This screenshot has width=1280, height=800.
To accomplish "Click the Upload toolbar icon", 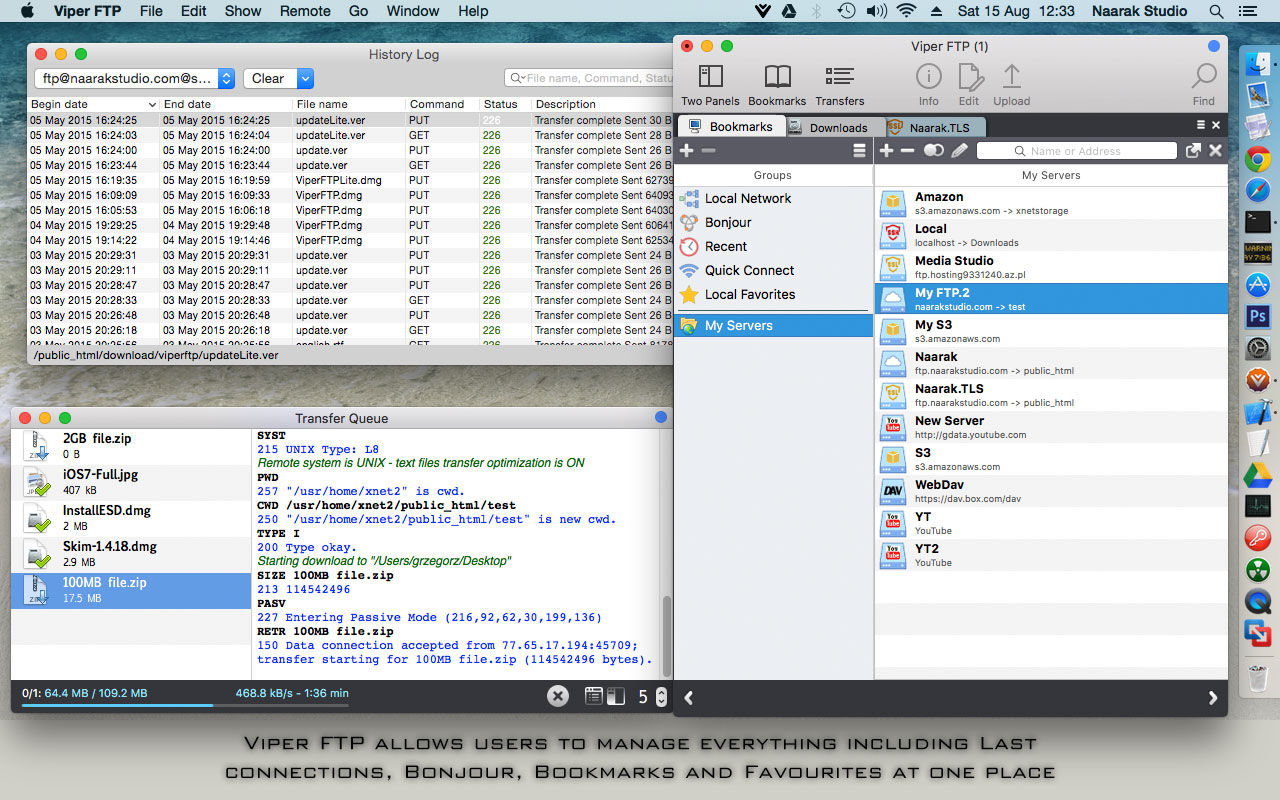I will (x=1011, y=85).
